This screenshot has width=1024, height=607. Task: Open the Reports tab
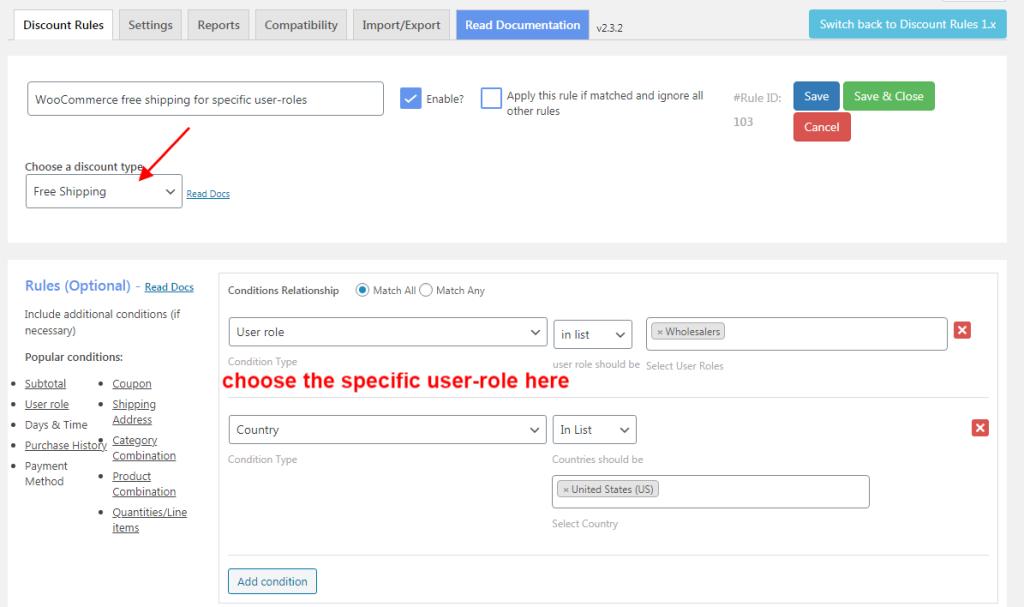pyautogui.click(x=219, y=25)
